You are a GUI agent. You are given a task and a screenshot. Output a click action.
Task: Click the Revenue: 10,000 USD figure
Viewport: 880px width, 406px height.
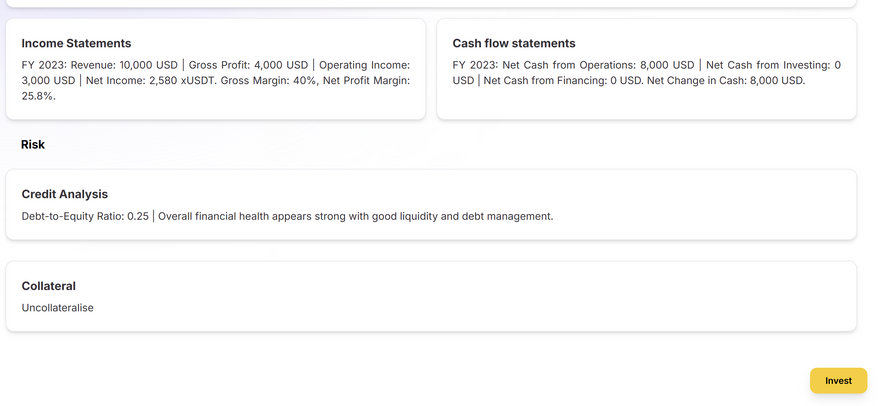coord(124,65)
